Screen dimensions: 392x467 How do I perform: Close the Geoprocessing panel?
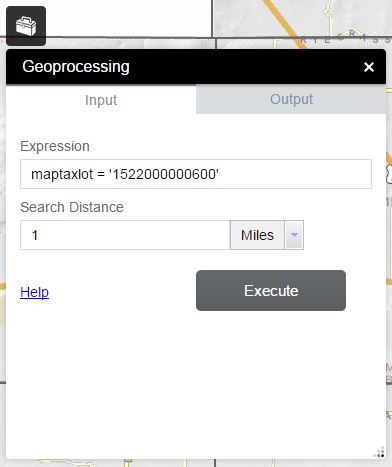369,67
